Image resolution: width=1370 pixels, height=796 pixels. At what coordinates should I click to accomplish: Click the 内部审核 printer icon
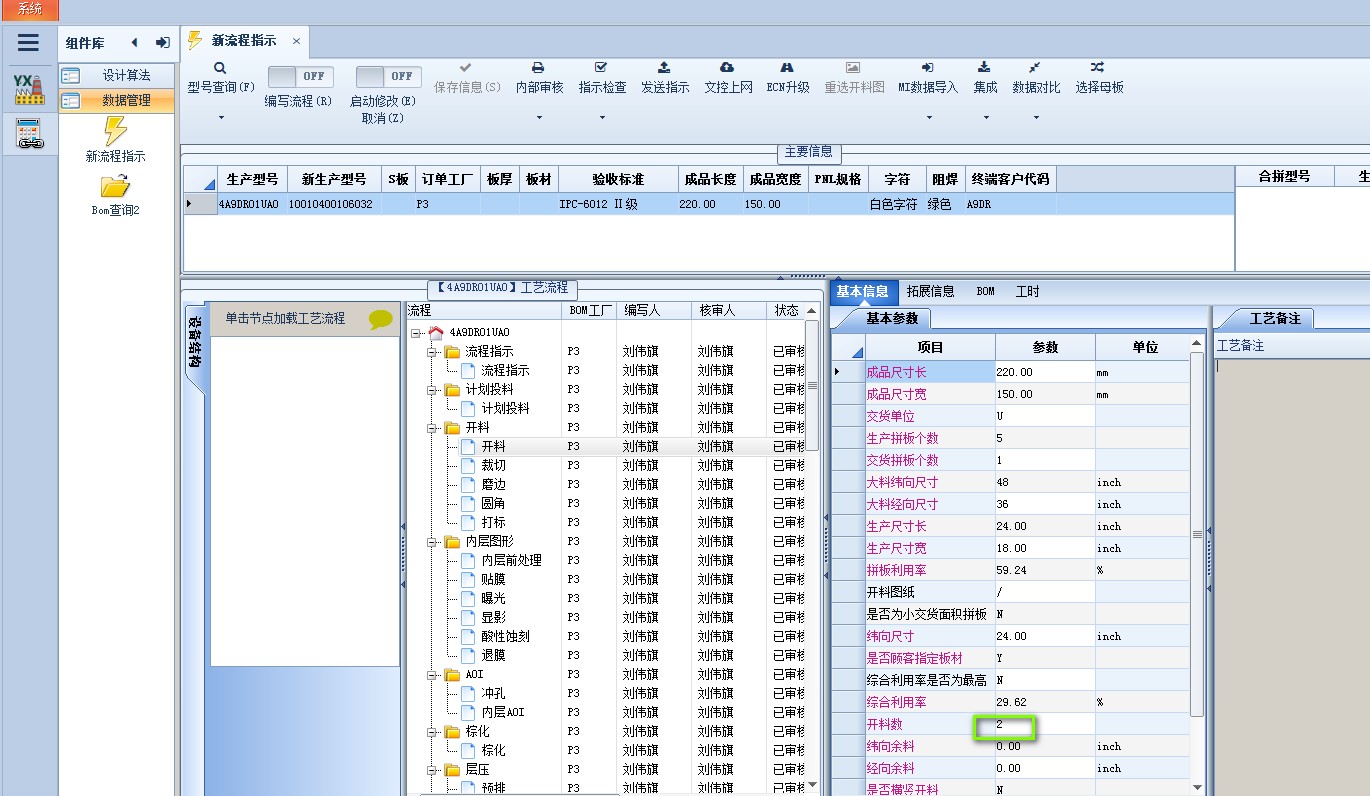point(538,68)
